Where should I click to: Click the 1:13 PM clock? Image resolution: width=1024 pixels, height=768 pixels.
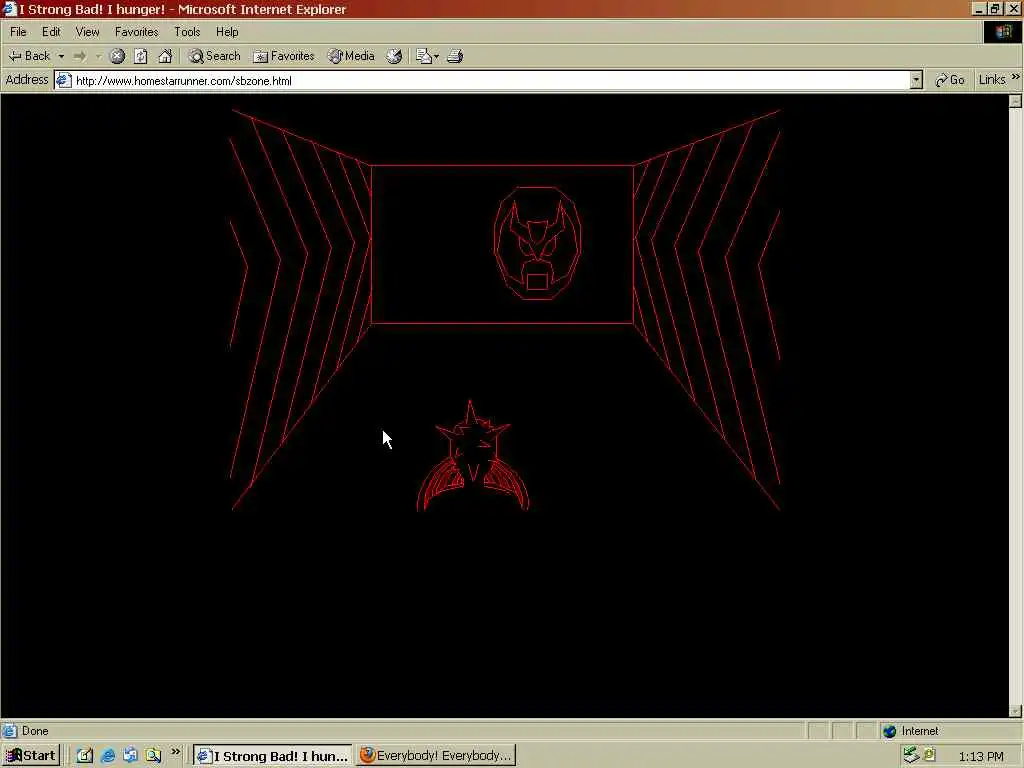coord(981,756)
